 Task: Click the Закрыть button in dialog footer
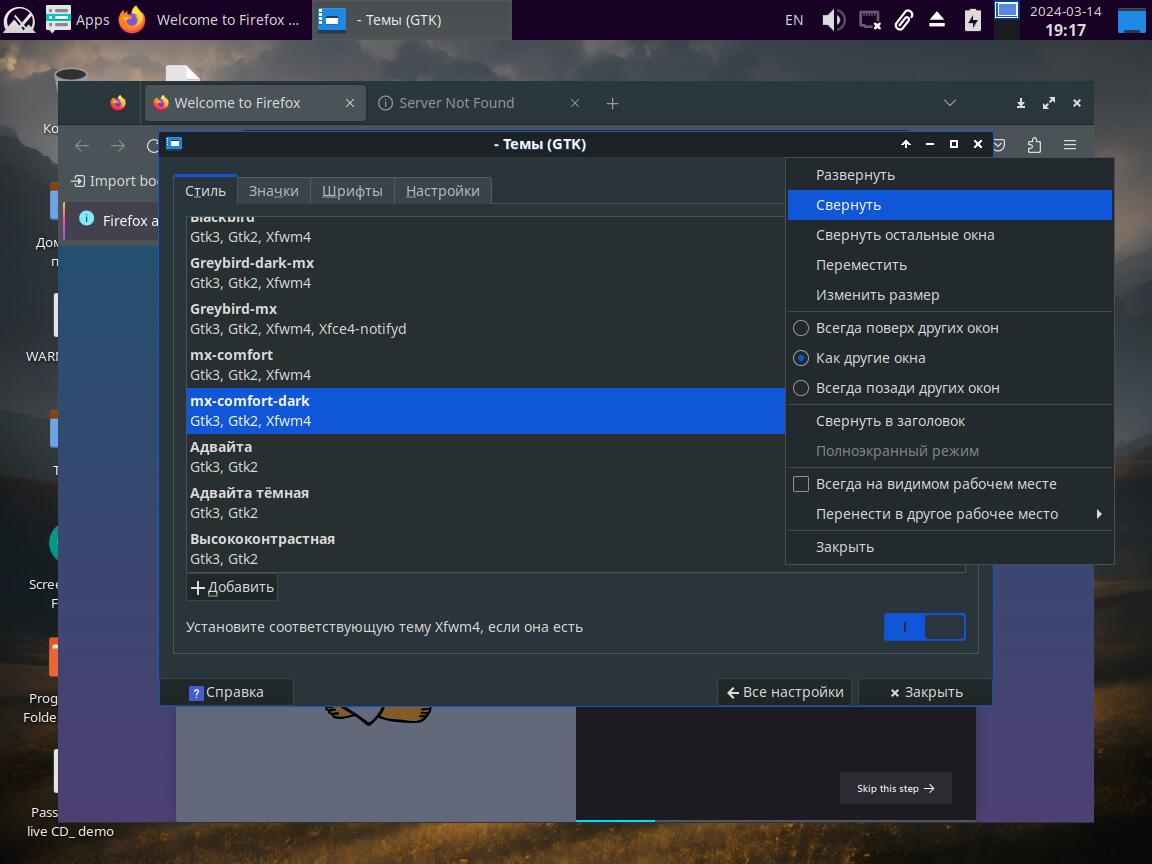point(926,692)
